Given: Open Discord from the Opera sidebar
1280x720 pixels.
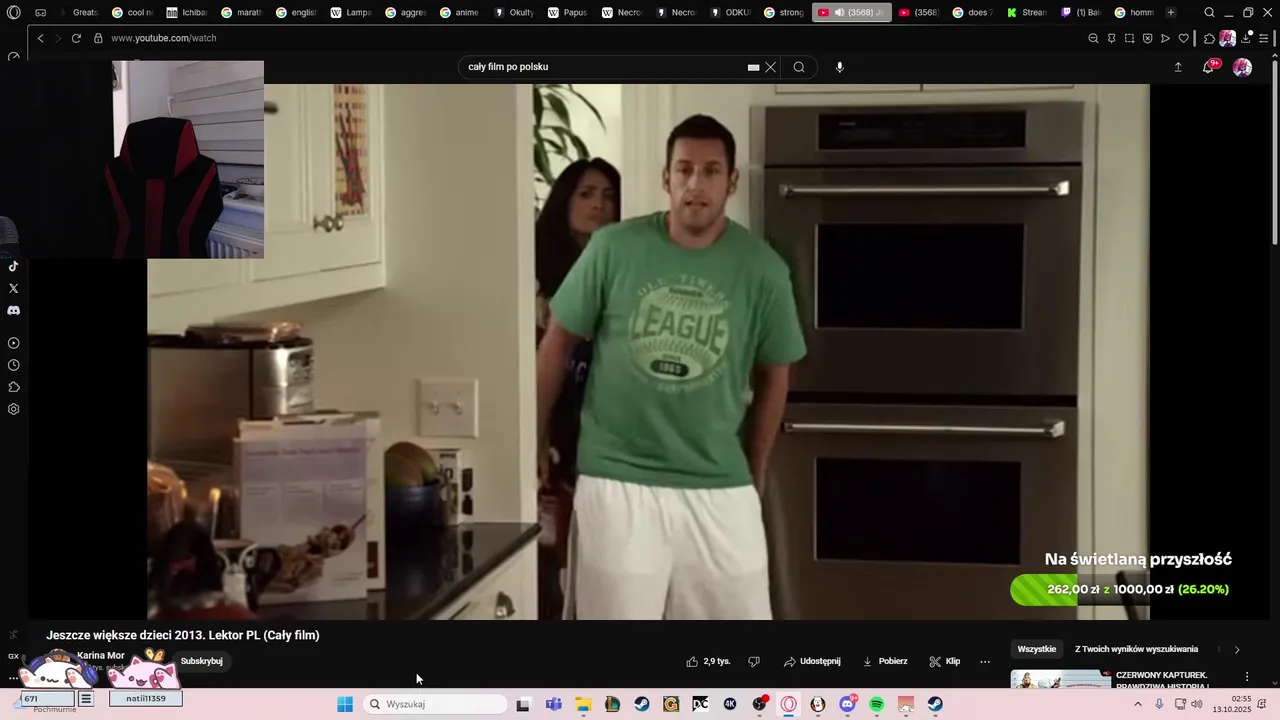Looking at the screenshot, I should pyautogui.click(x=14, y=310).
